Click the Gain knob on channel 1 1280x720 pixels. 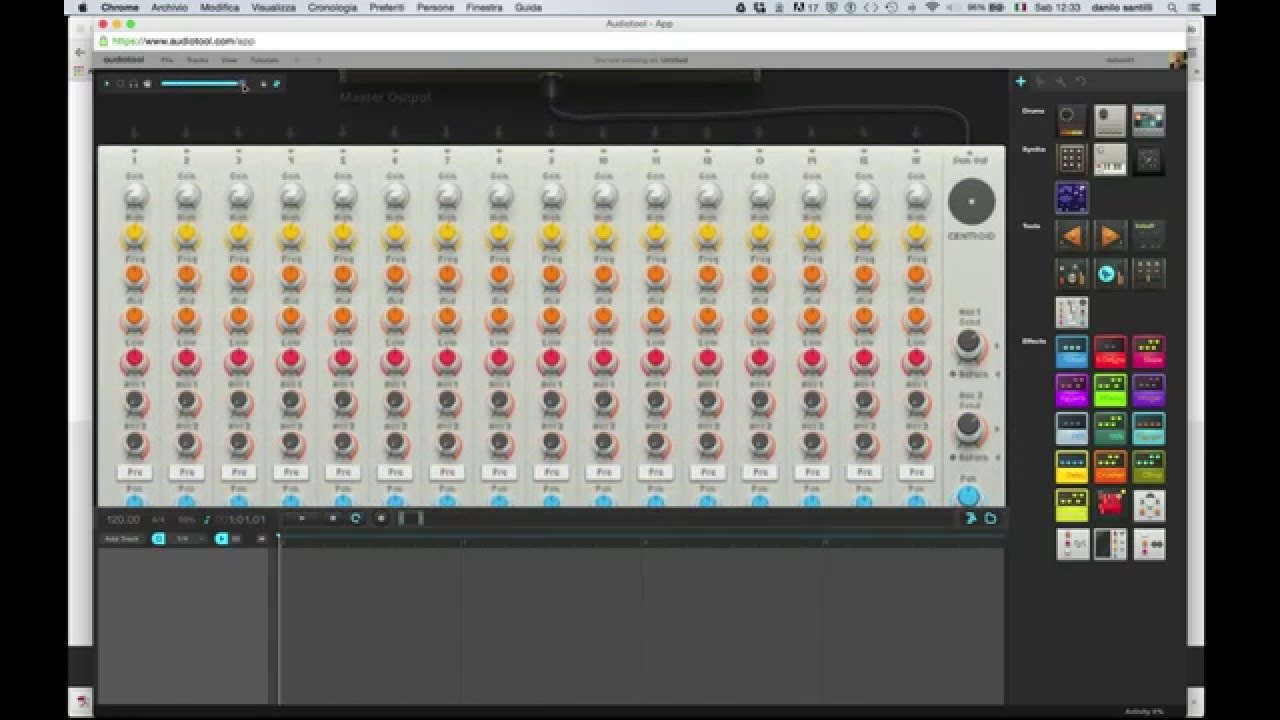click(x=134, y=195)
